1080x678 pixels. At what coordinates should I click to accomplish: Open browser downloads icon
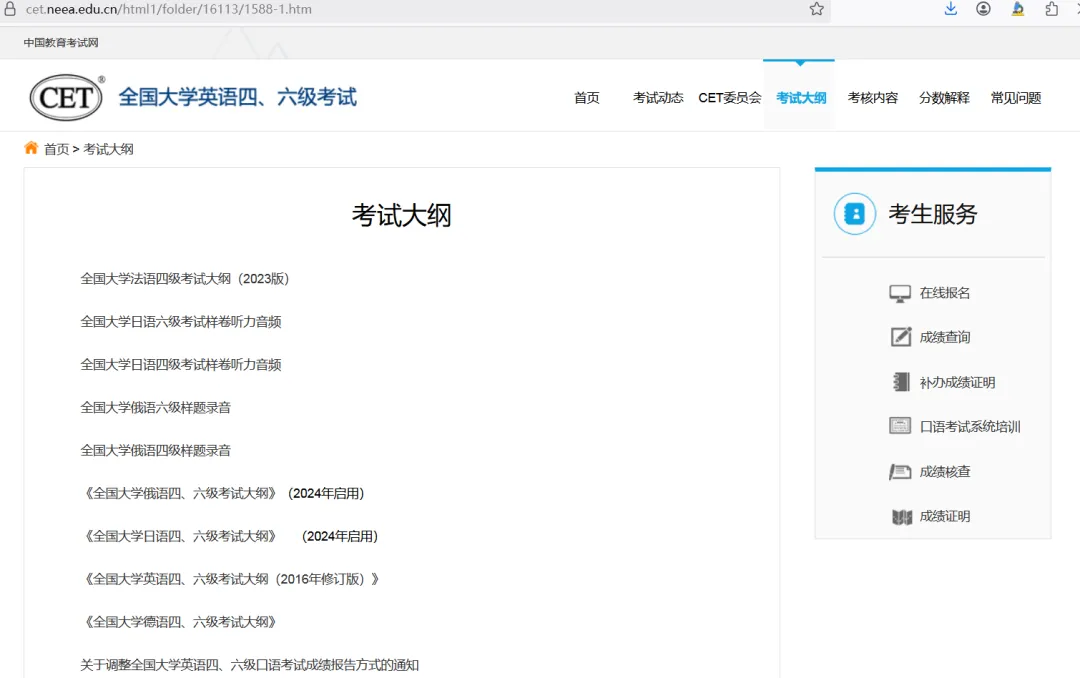(951, 9)
